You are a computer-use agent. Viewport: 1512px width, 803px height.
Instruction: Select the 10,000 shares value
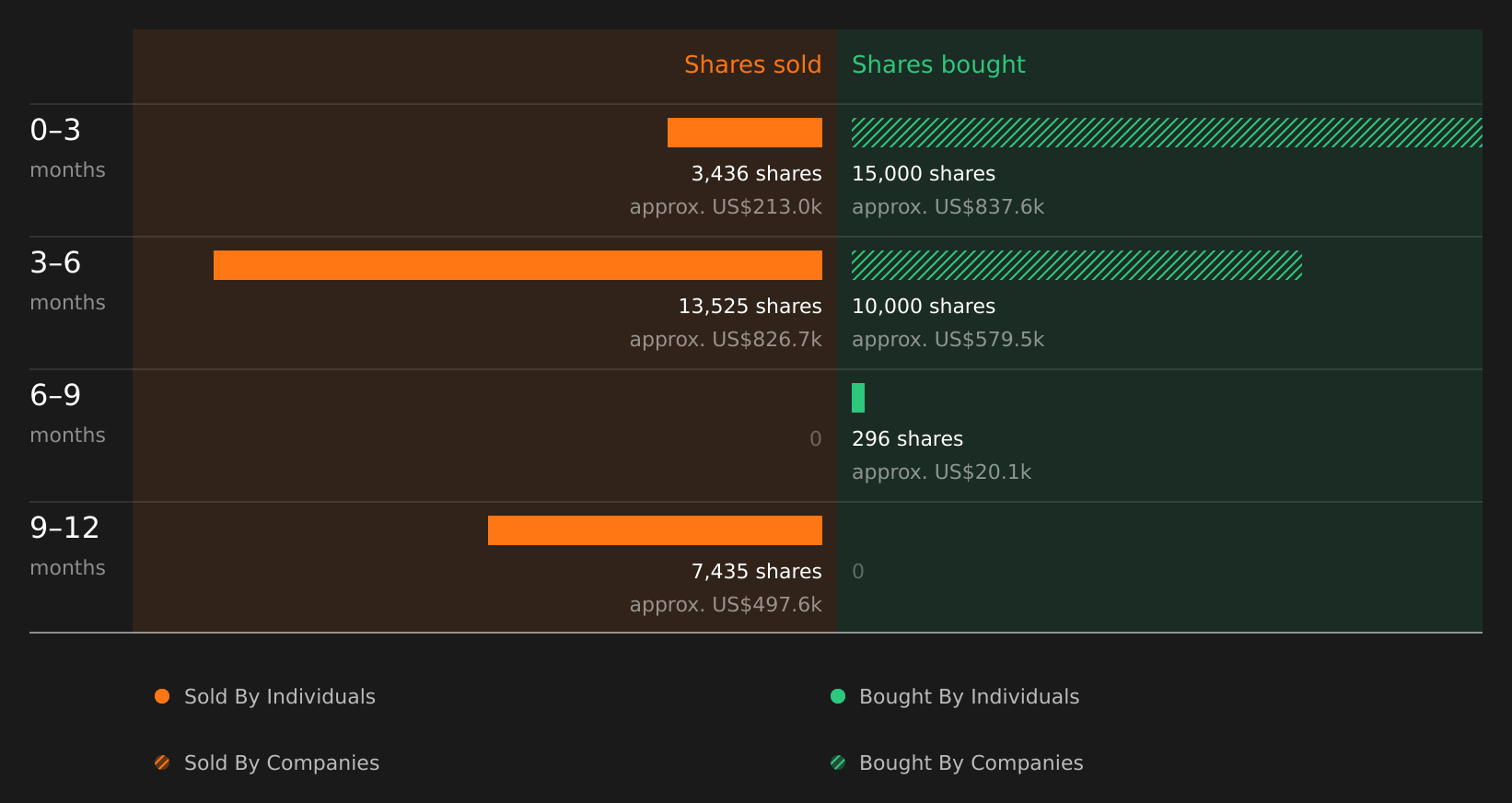tap(924, 307)
